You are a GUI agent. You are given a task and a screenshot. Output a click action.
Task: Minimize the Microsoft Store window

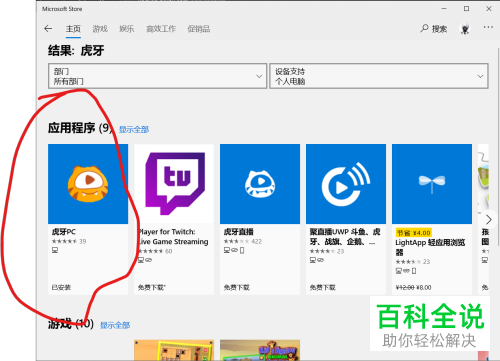click(x=444, y=9)
